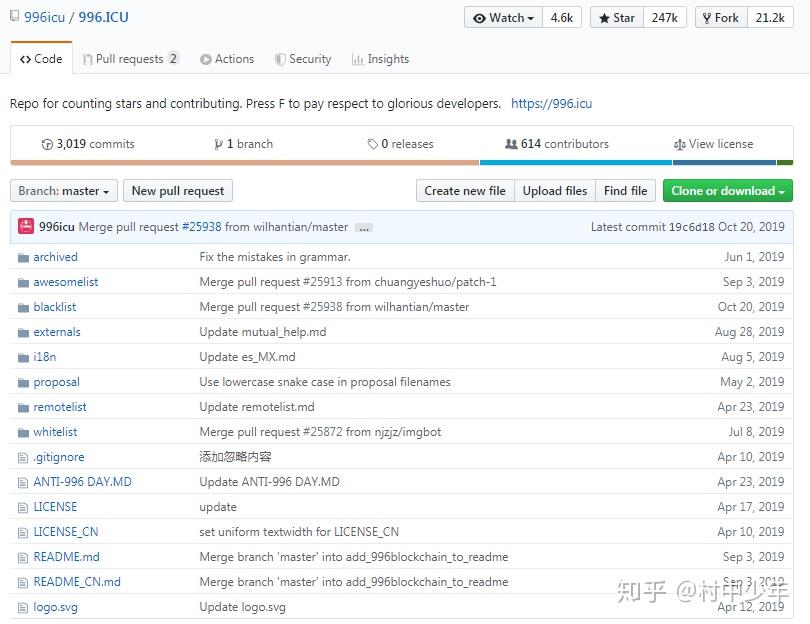This screenshot has height=624, width=810.
Task: Click the file icon next to LICENSE
Action: point(23,507)
